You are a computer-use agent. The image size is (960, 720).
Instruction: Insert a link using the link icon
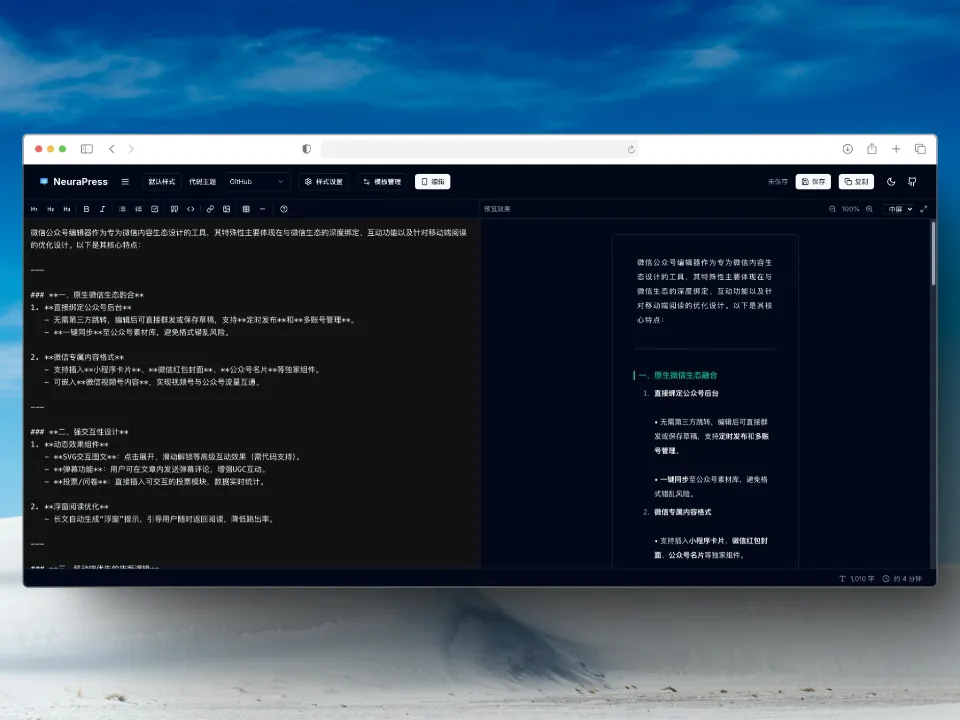click(210, 209)
